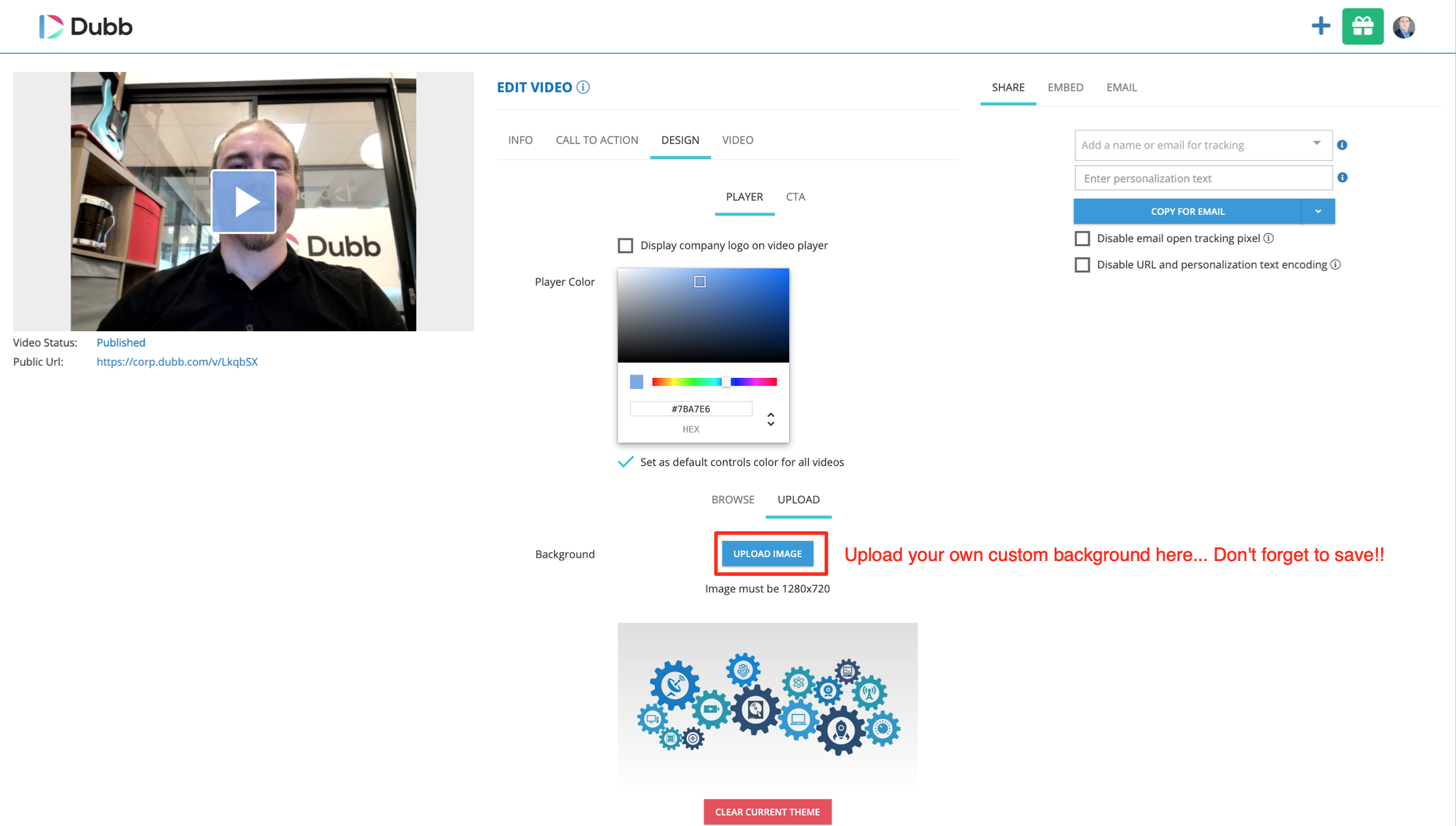Viewport: 1456px width, 826px height.
Task: Click the EDIT VIDEO heading text
Action: 534,87
